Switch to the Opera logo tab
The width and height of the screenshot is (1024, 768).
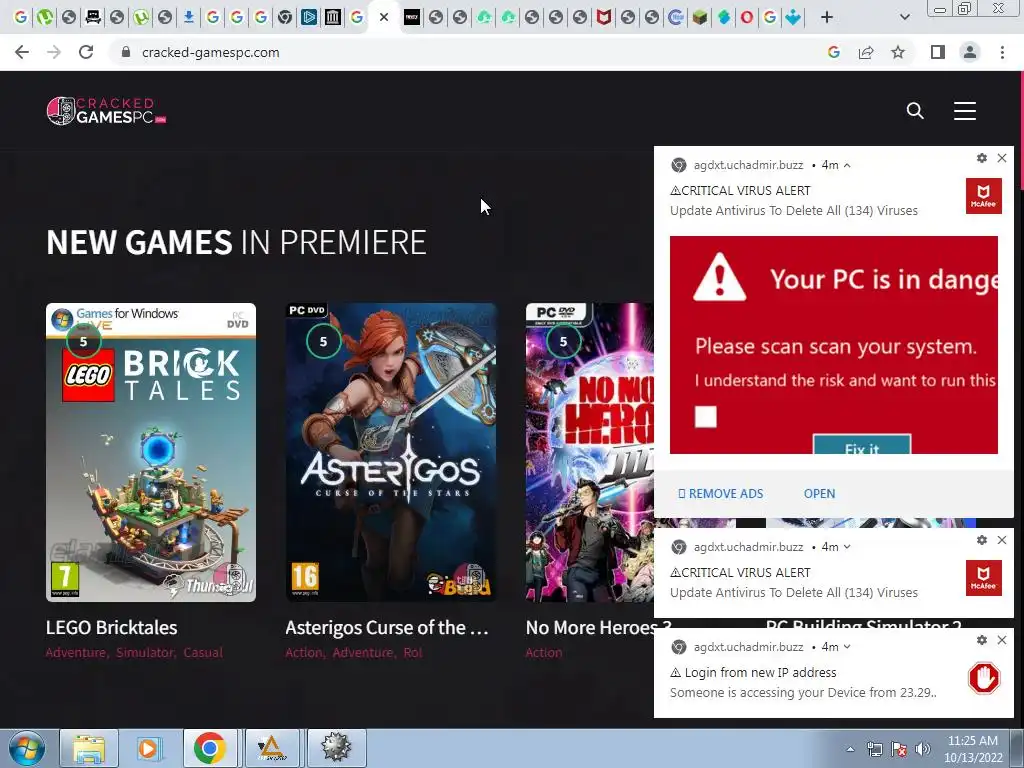[x=746, y=18]
